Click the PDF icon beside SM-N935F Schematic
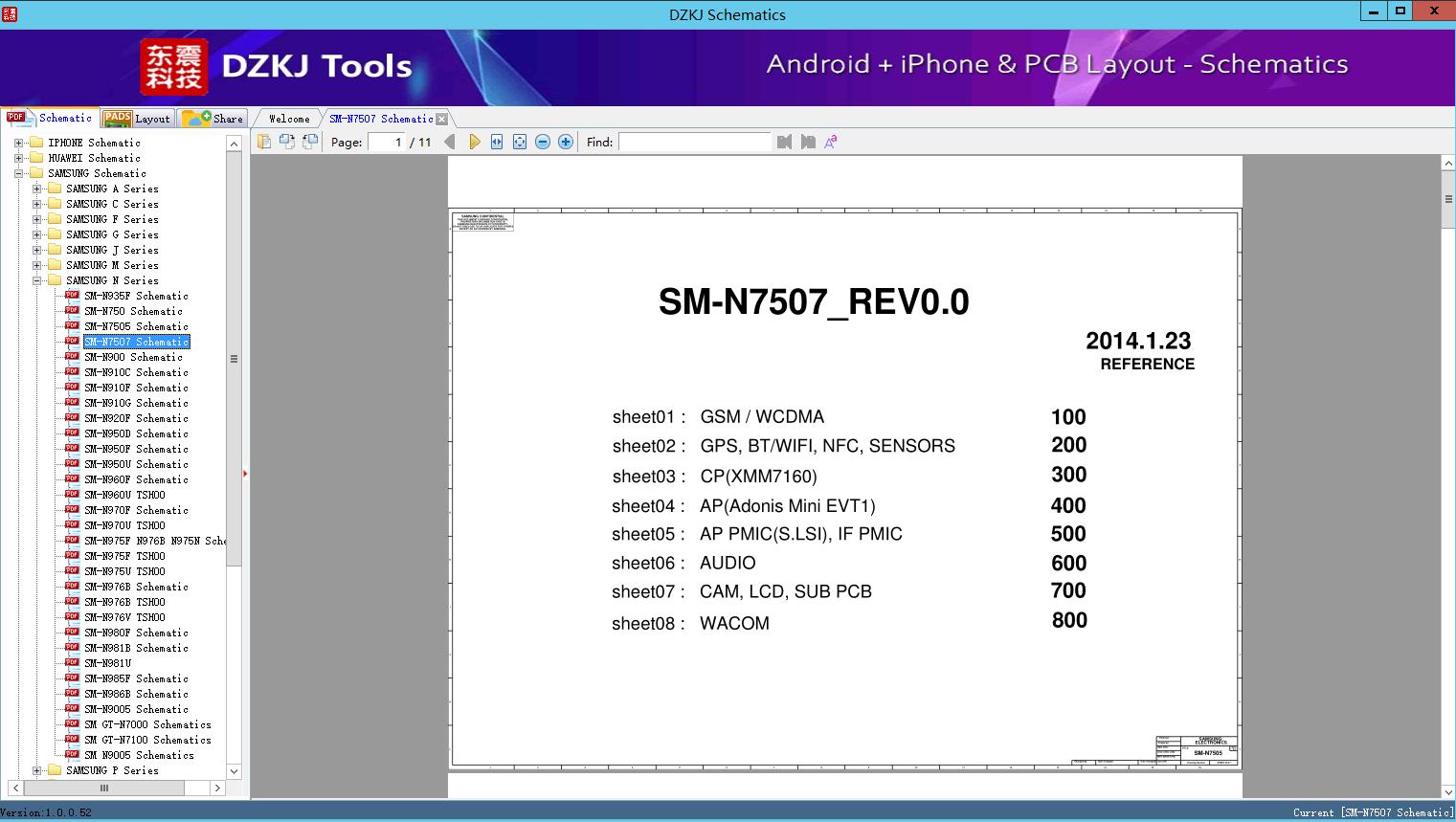The height and width of the screenshot is (822, 1456). pyautogui.click(x=72, y=295)
